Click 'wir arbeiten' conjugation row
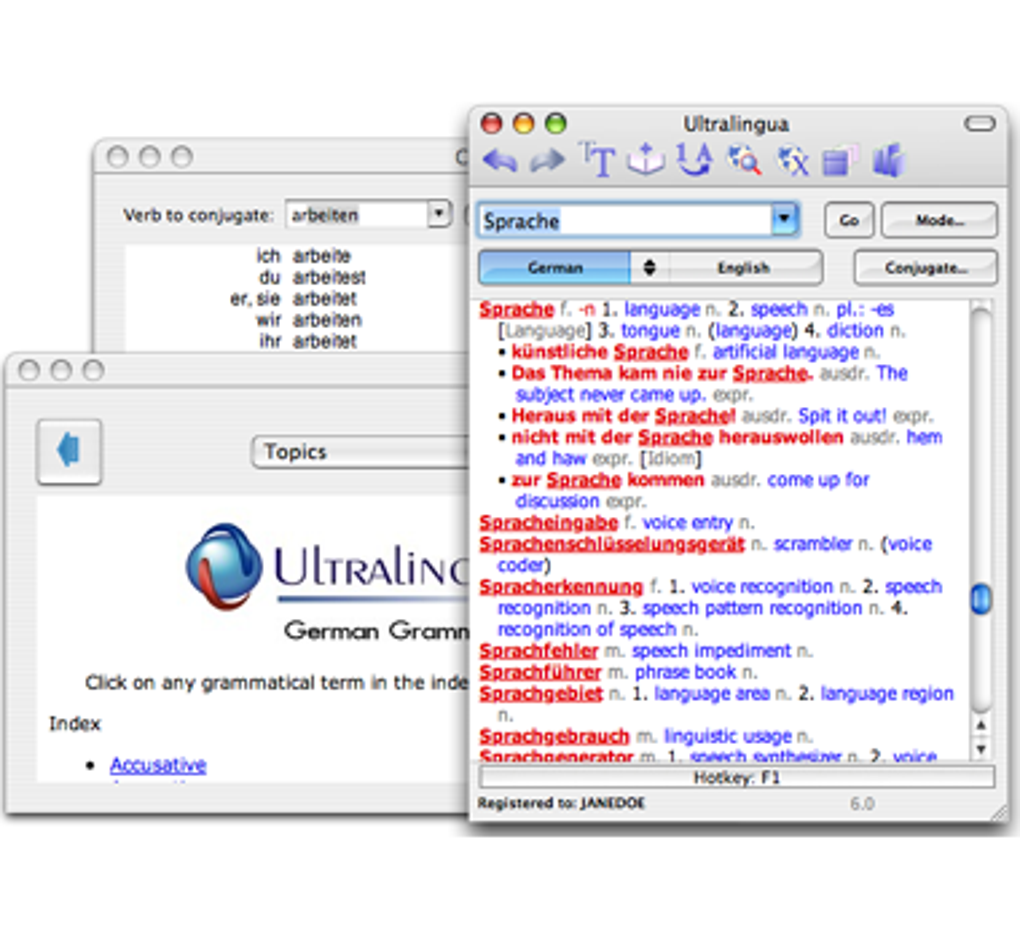Image resolution: width=1020 pixels, height=939 pixels. (309, 320)
